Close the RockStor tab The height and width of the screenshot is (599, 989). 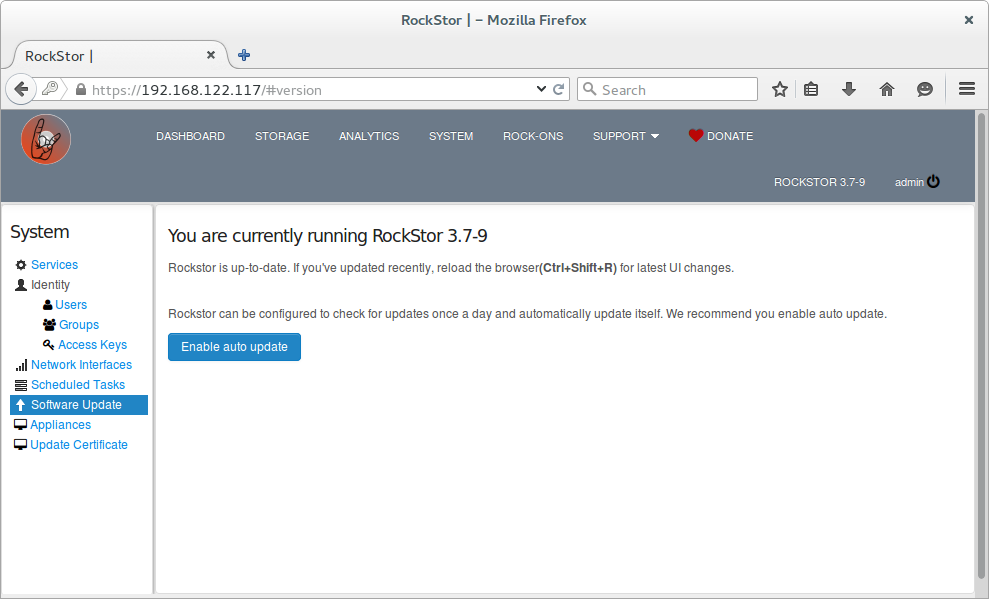(x=211, y=55)
